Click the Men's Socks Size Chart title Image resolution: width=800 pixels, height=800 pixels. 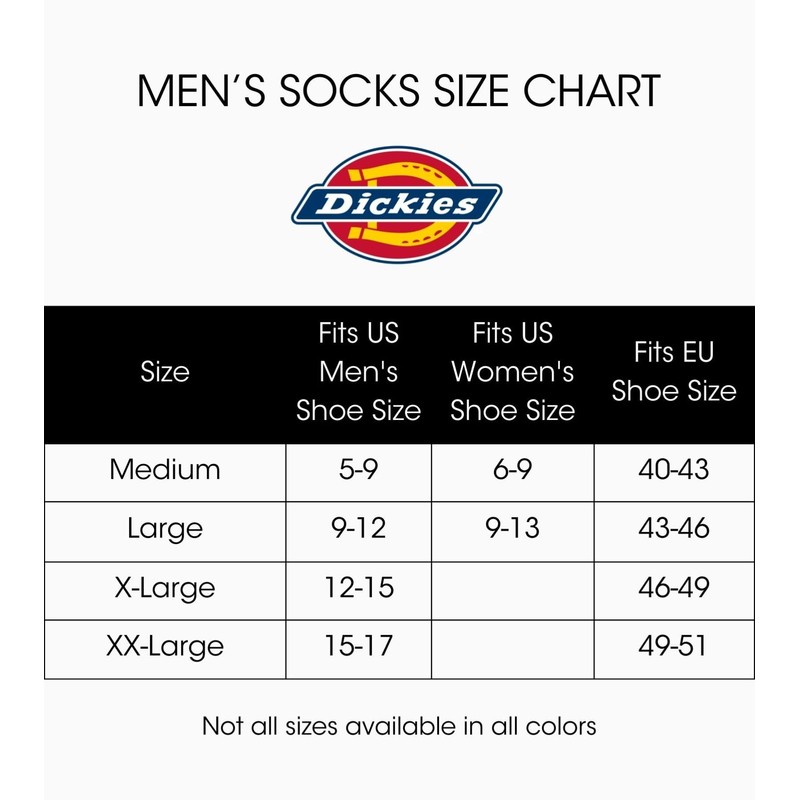399,91
